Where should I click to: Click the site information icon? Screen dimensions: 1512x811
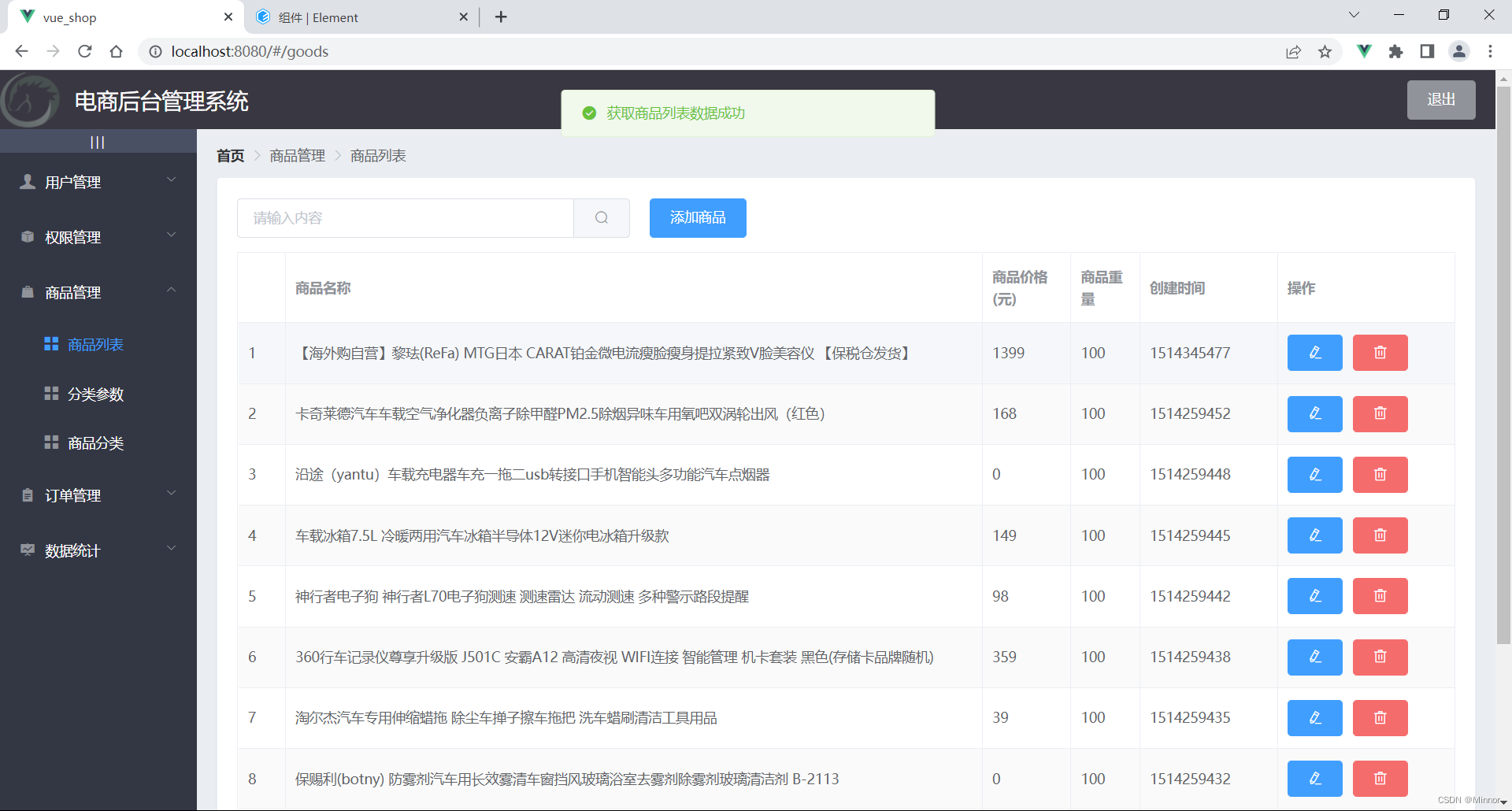pos(155,51)
